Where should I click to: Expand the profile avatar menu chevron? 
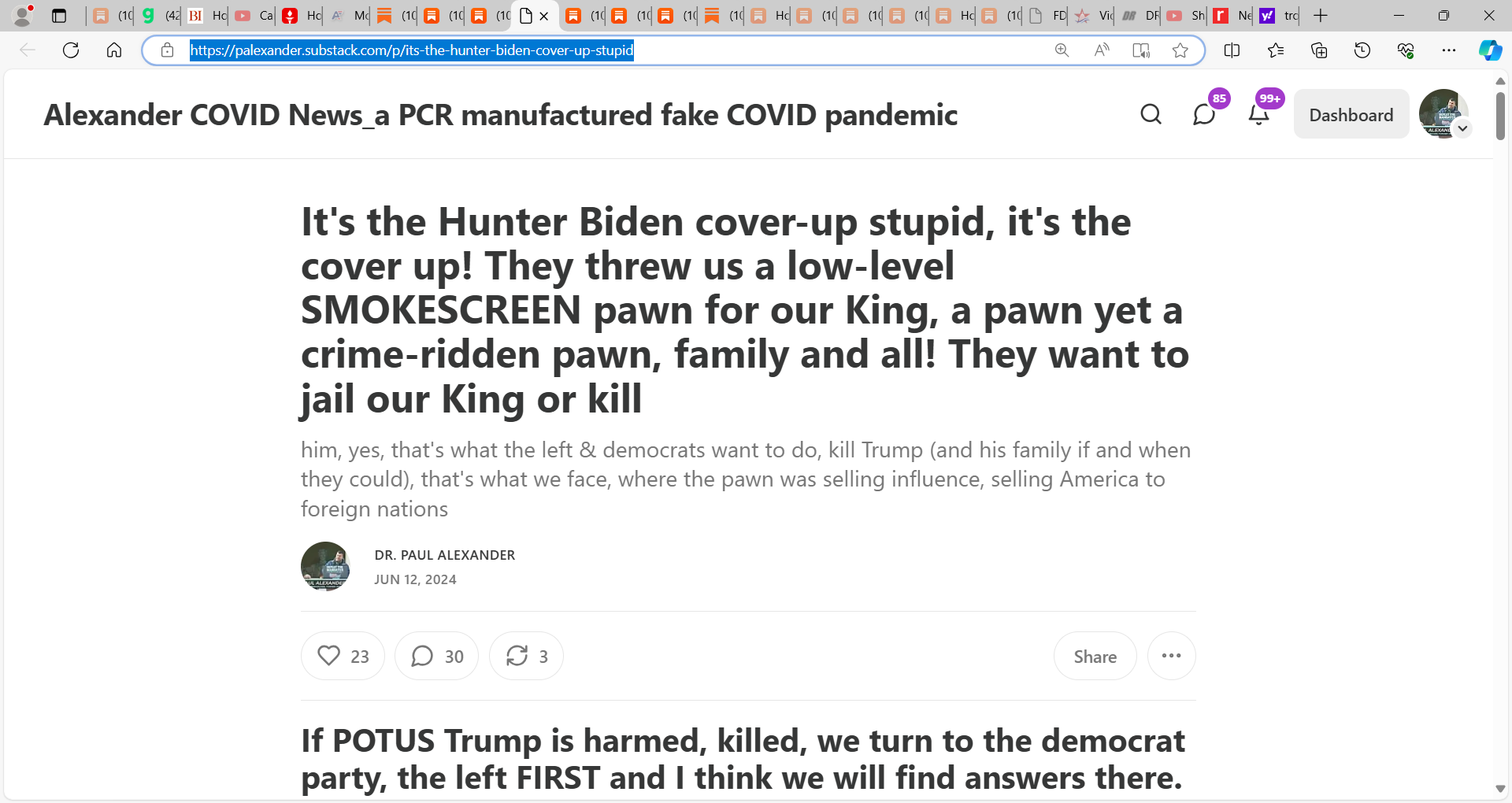coord(1462,128)
